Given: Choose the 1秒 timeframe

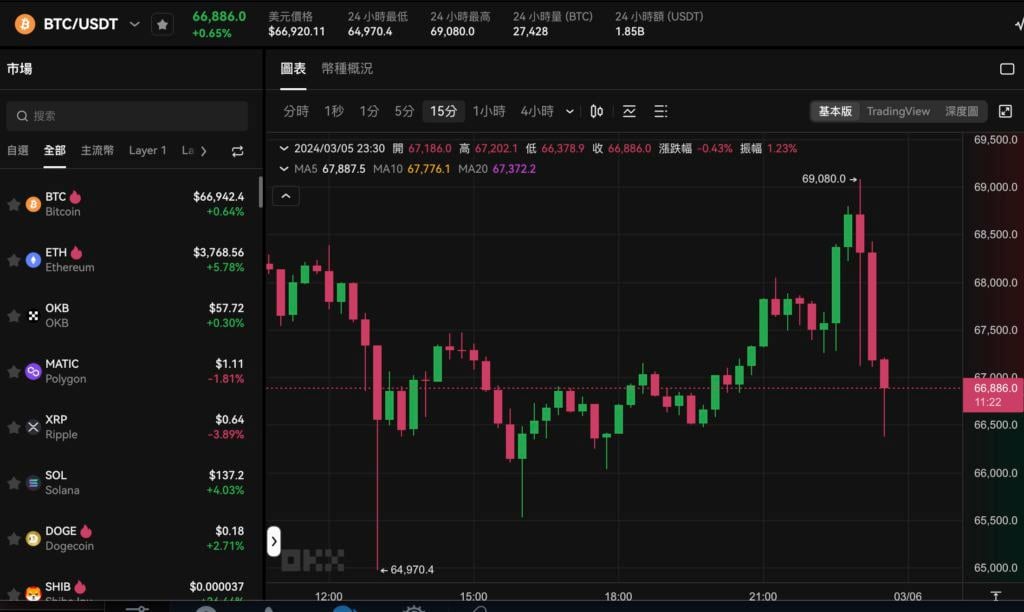Looking at the screenshot, I should (x=334, y=112).
